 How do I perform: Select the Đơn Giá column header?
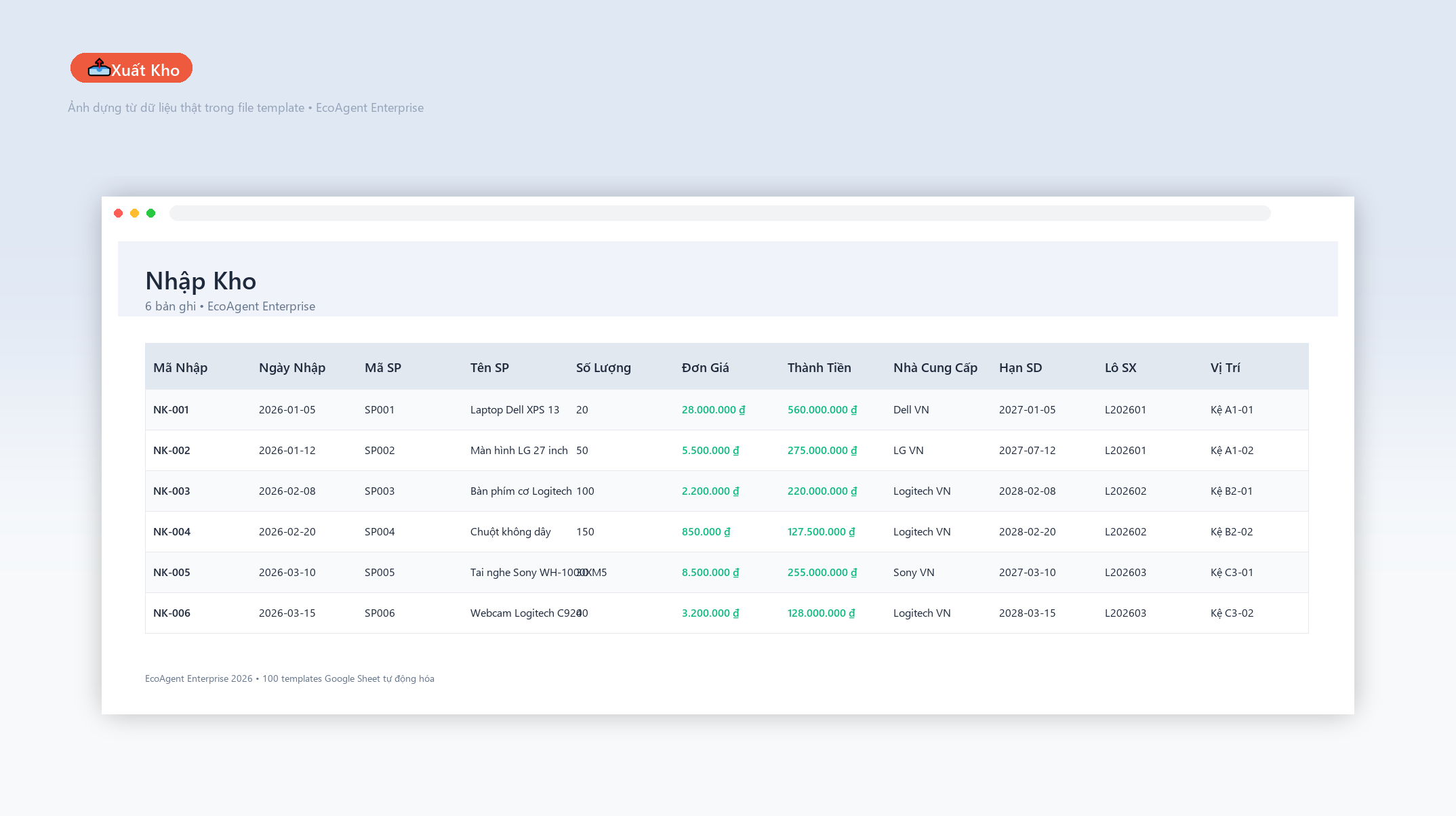[706, 367]
